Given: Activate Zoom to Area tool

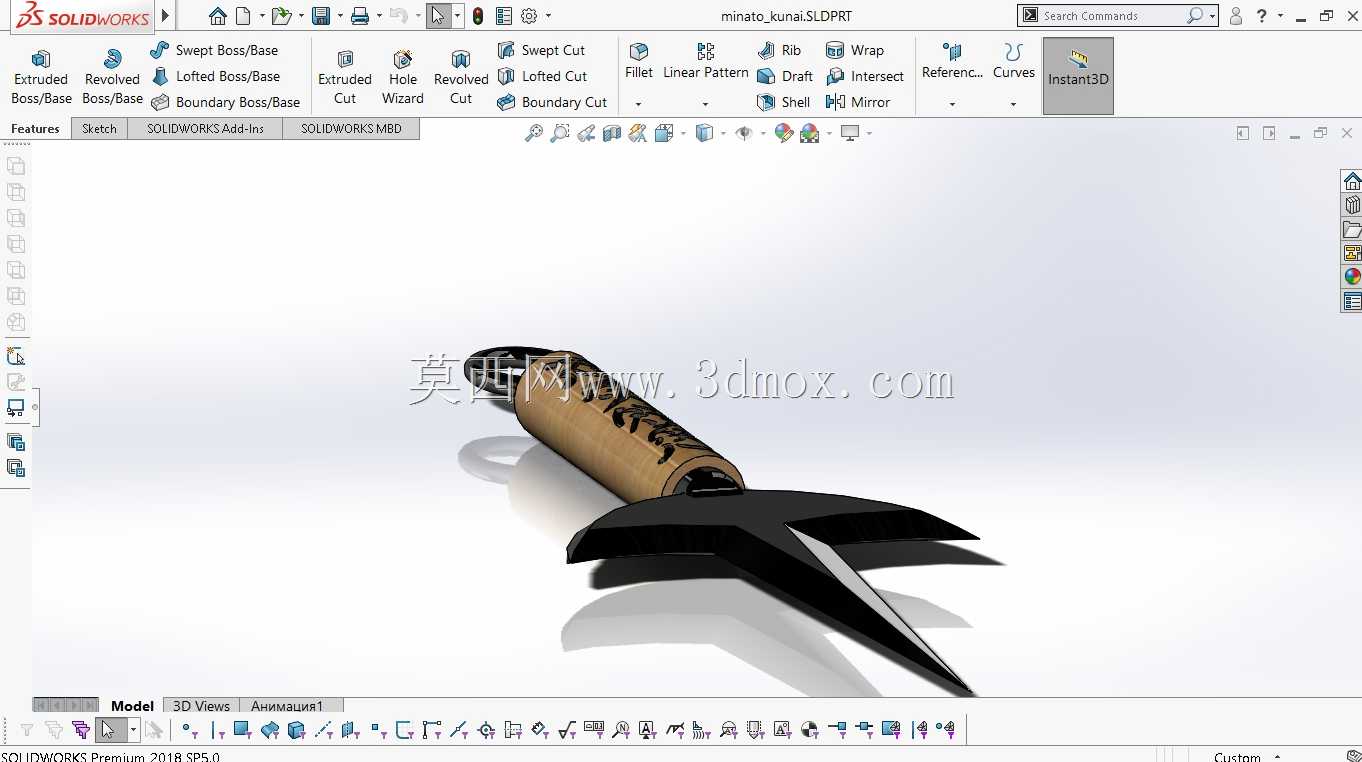Looking at the screenshot, I should coord(560,133).
